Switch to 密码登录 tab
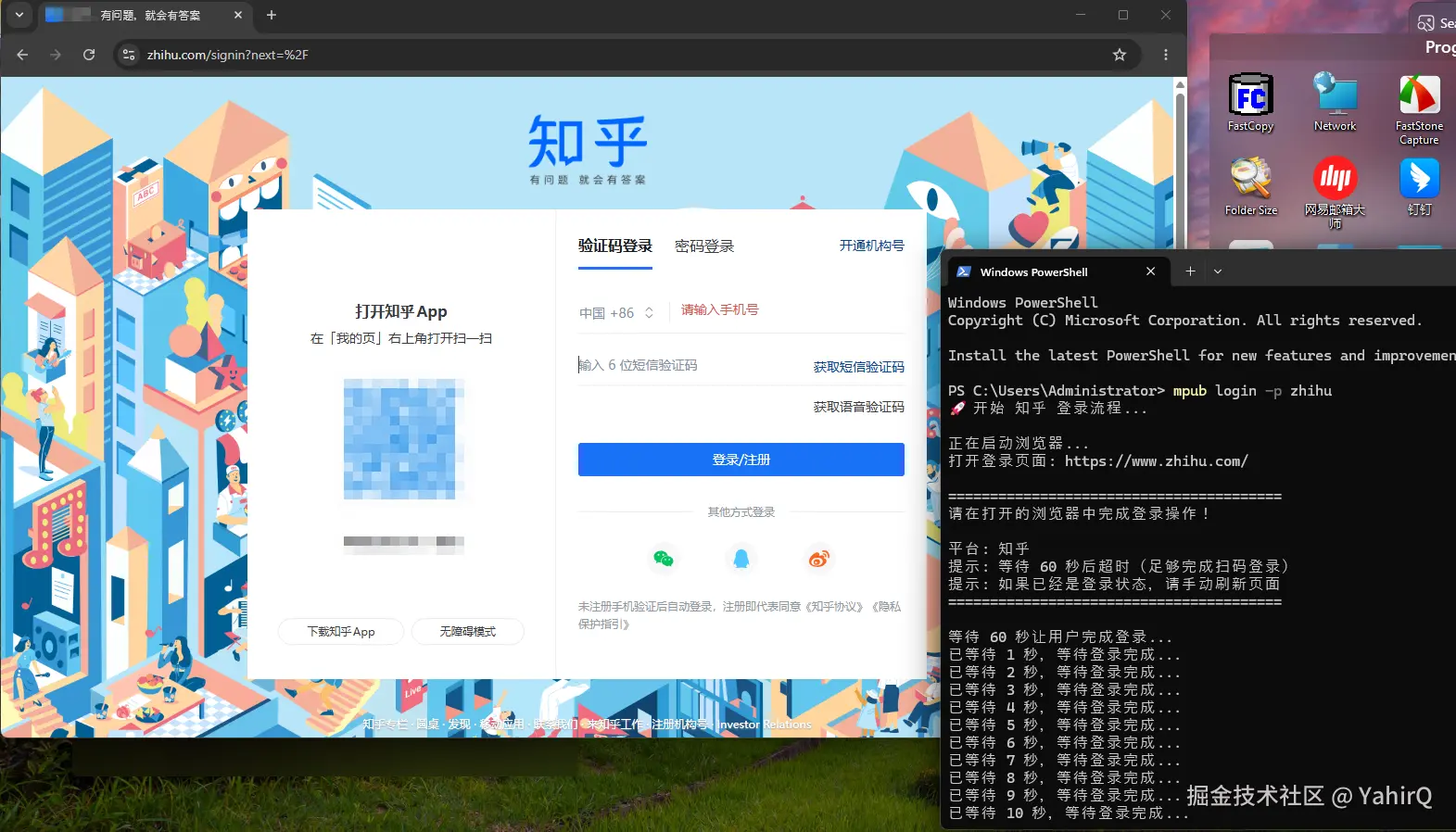The image size is (1456, 832). pos(704,246)
